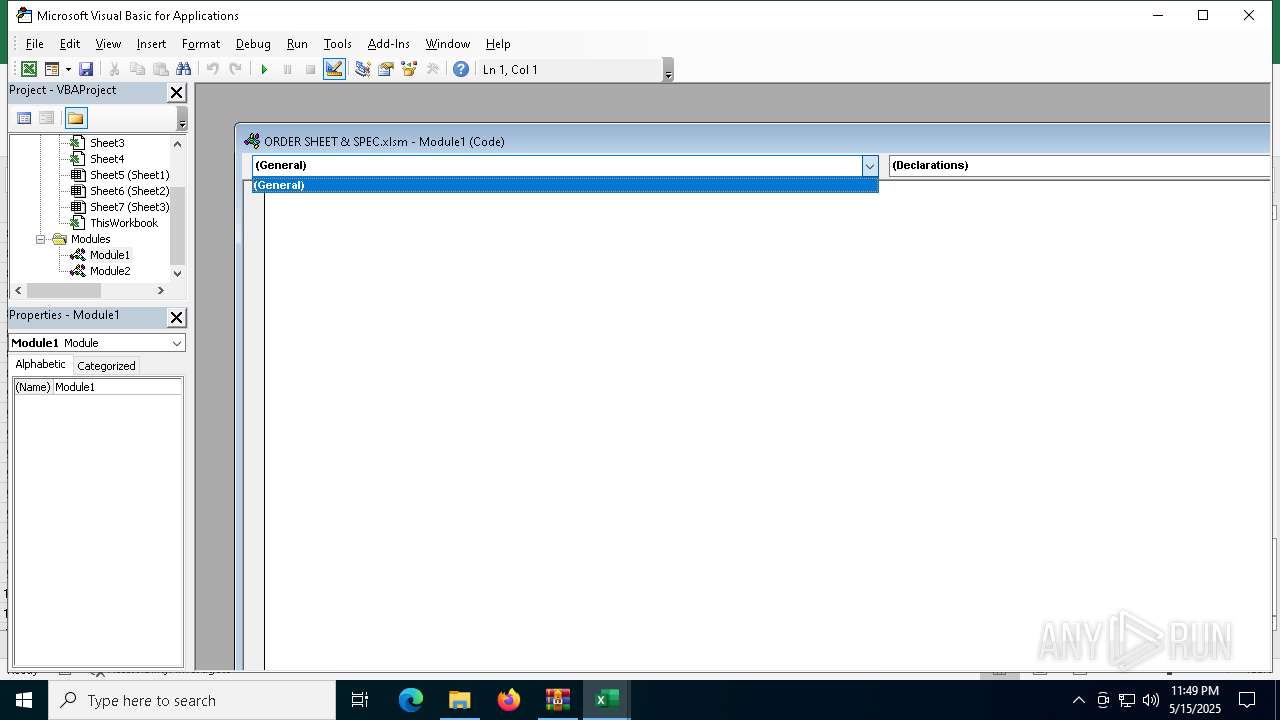This screenshot has width=1280, height=720.
Task: Open the Run menu
Action: click(x=297, y=44)
